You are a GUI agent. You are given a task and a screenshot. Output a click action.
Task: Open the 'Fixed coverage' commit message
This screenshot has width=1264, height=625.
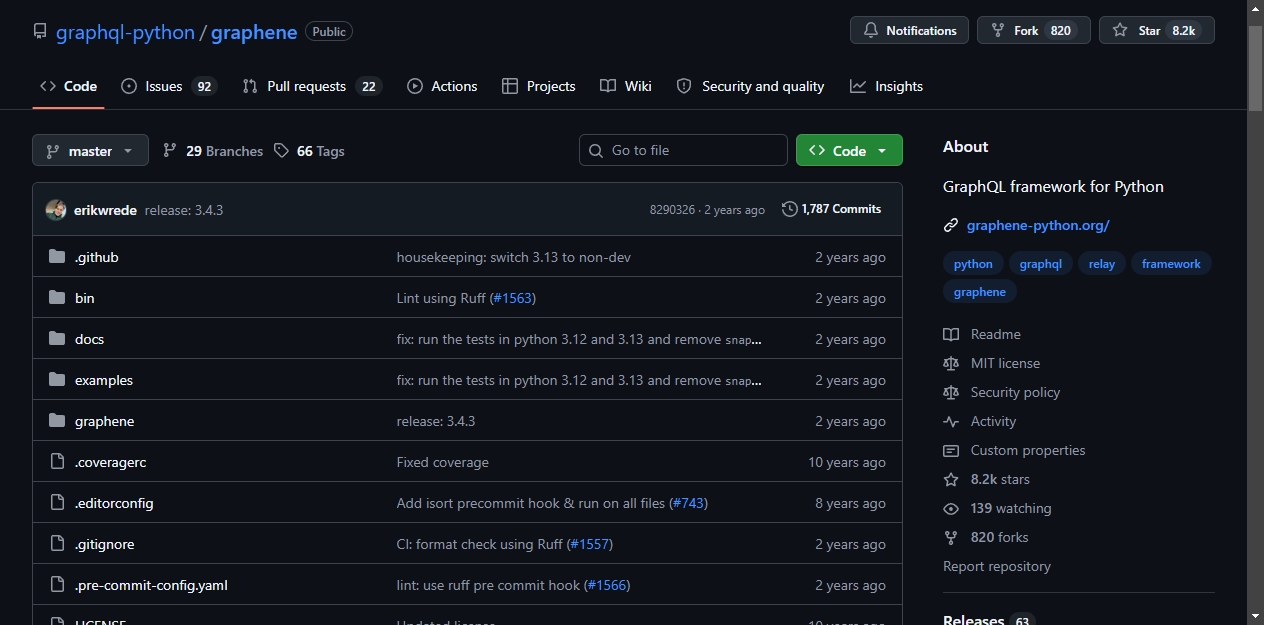tap(443, 462)
